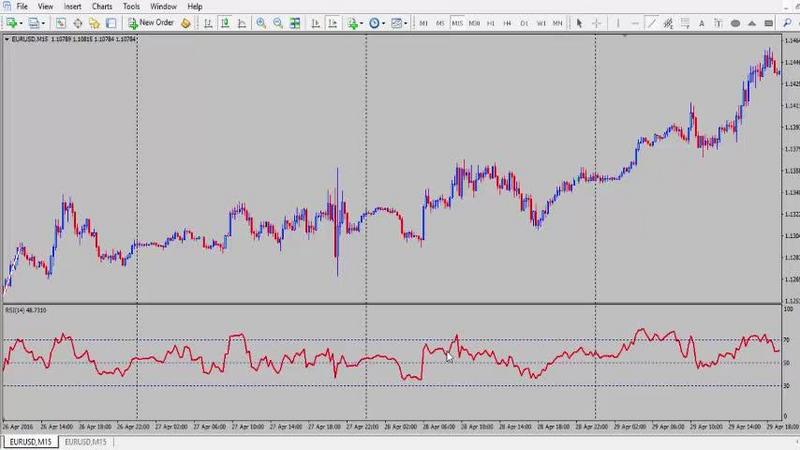
Task: Open the Navigator panel
Action: click(x=94, y=23)
